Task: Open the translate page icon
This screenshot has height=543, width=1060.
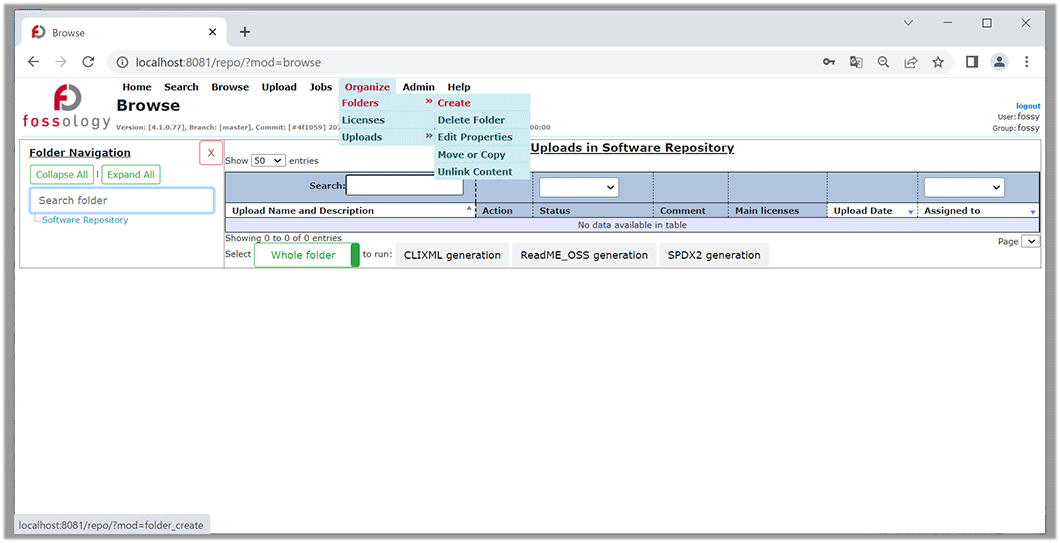Action: tap(856, 62)
